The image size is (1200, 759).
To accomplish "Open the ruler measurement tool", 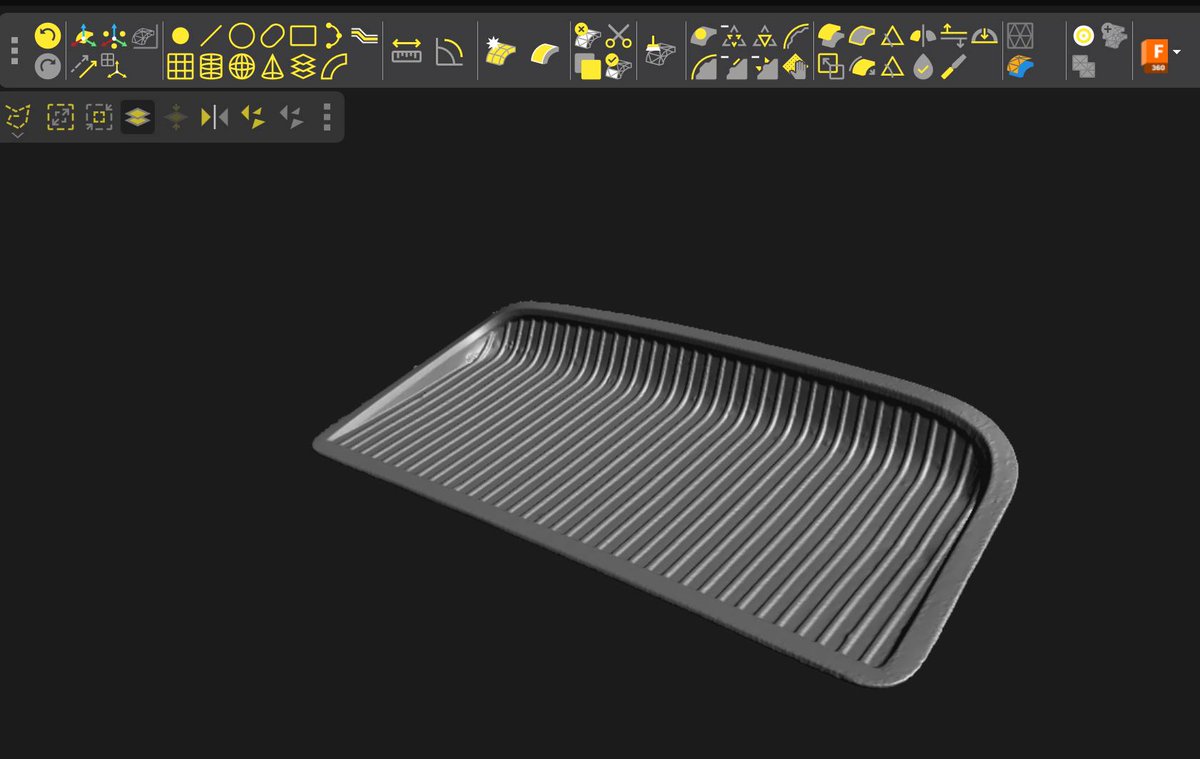I will tap(407, 53).
